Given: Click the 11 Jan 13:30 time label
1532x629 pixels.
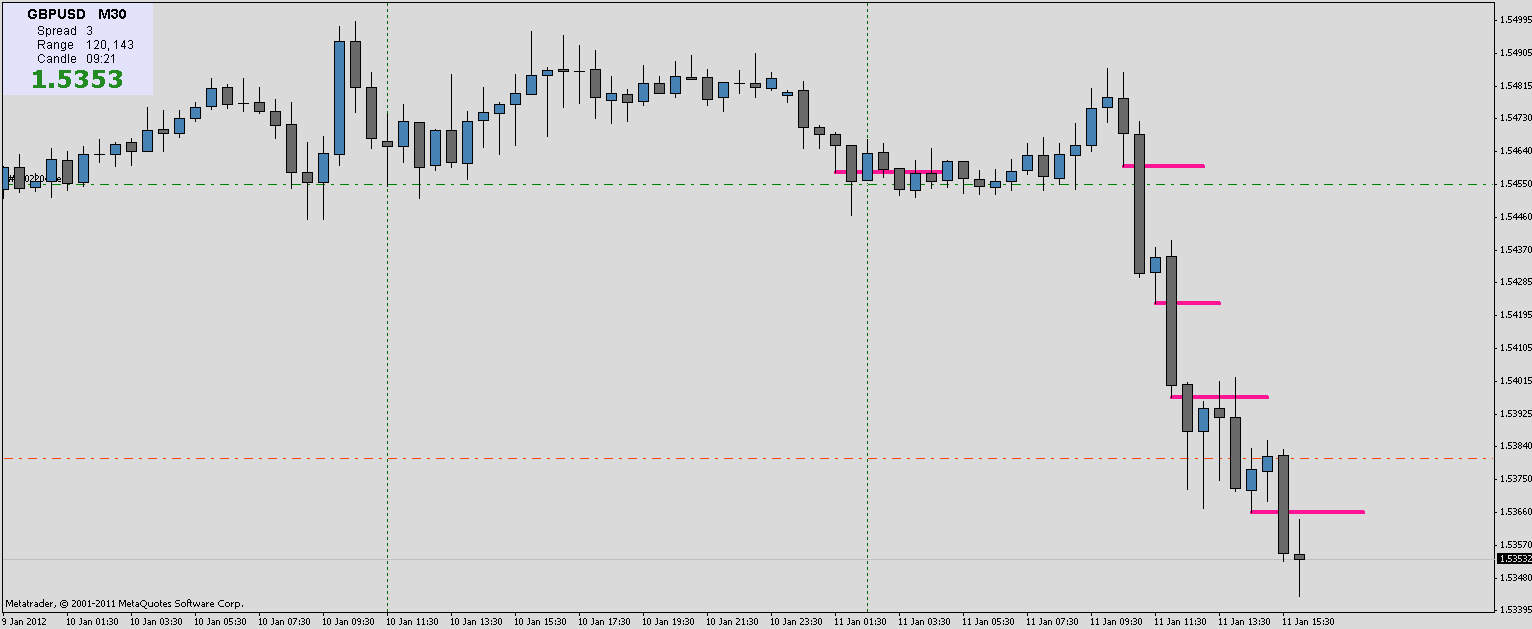Looking at the screenshot, I should pos(1244,622).
